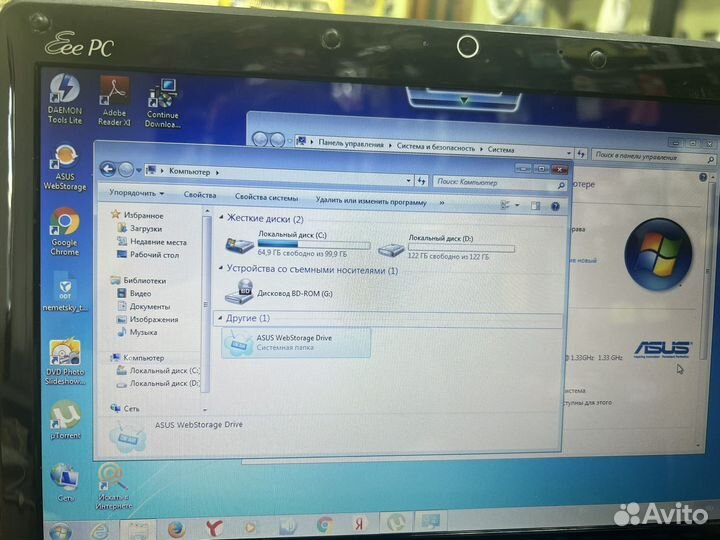Open Chrome from the taskbar

tap(325, 525)
